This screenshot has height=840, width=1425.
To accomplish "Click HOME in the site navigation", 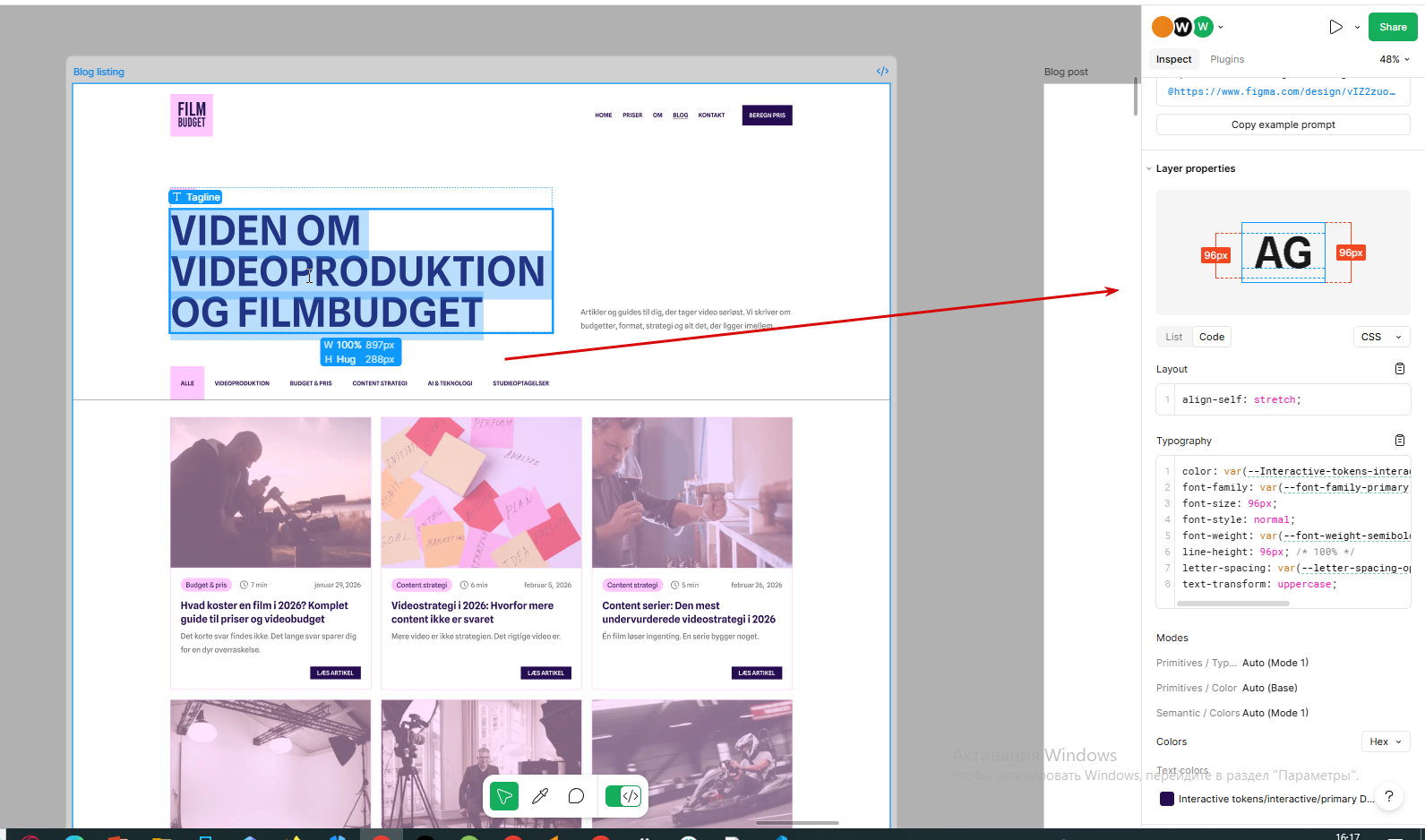I will 604,116.
